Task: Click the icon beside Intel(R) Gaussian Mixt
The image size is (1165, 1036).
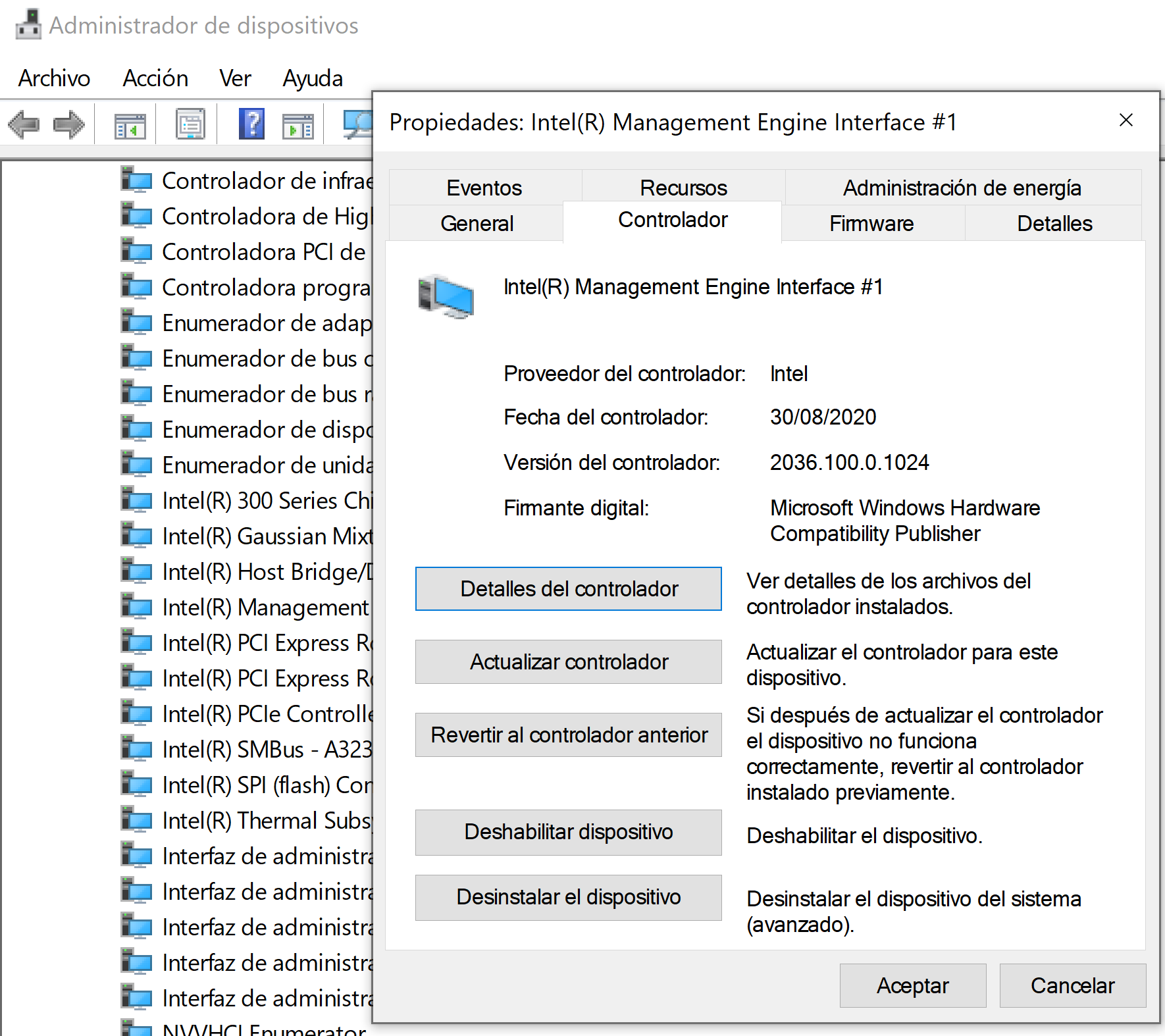Action: pos(137,535)
